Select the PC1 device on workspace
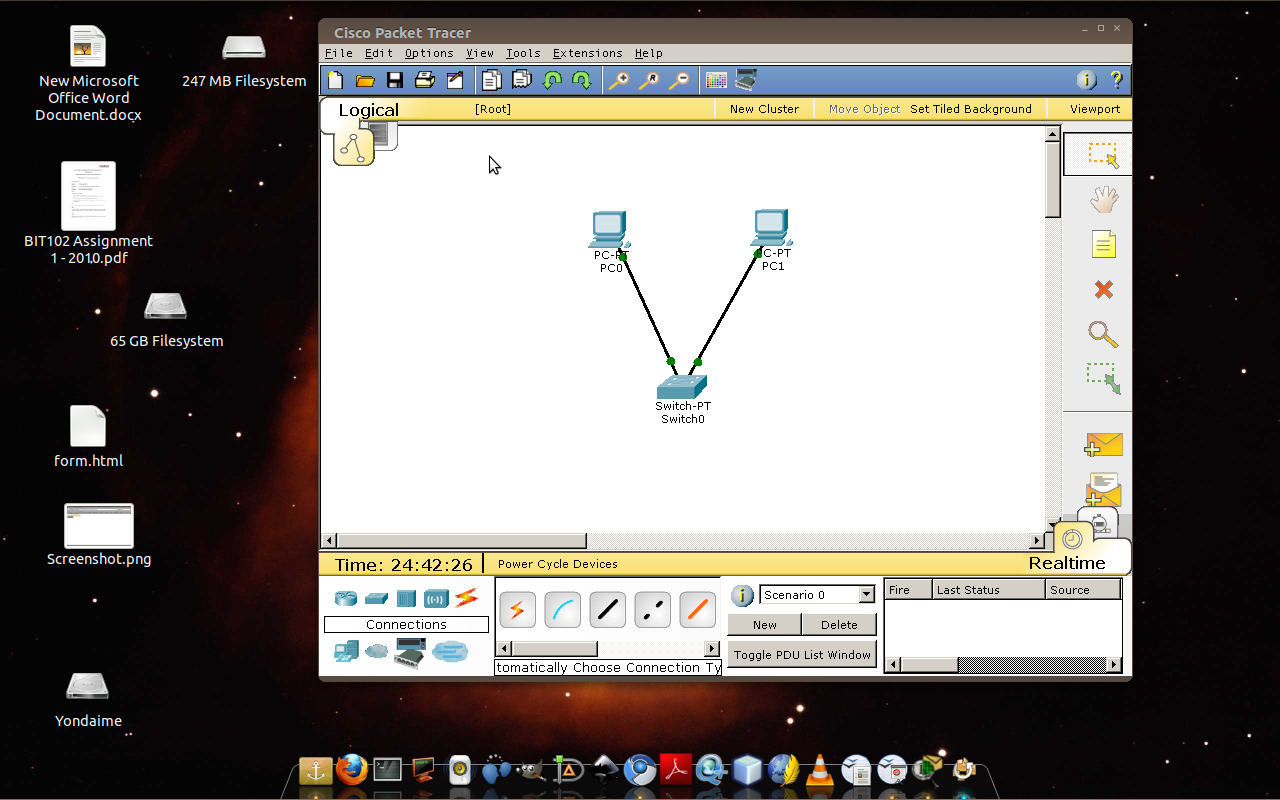The image size is (1280, 800). click(771, 228)
